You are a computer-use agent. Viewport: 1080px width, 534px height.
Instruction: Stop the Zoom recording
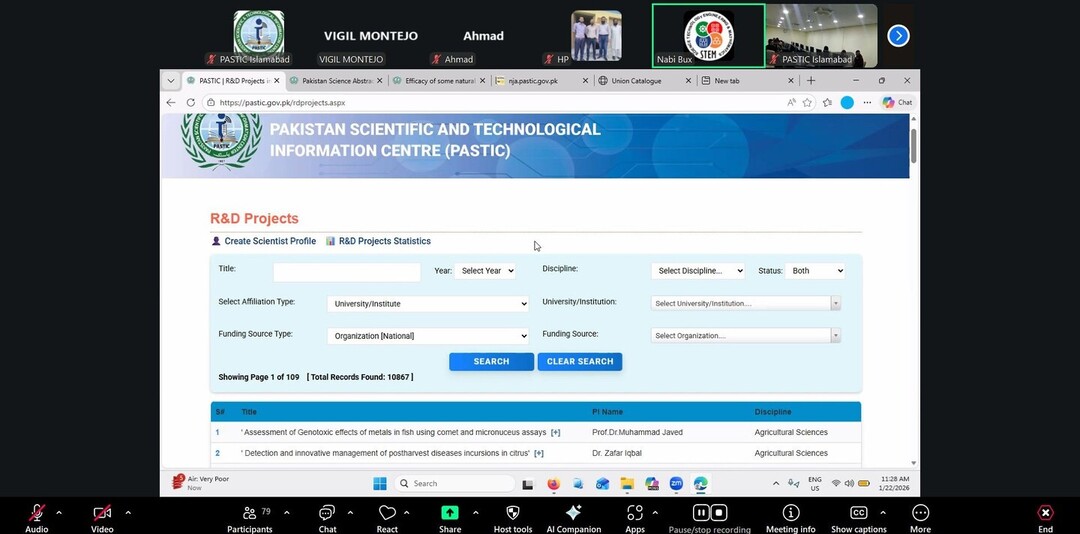[x=718, y=513]
